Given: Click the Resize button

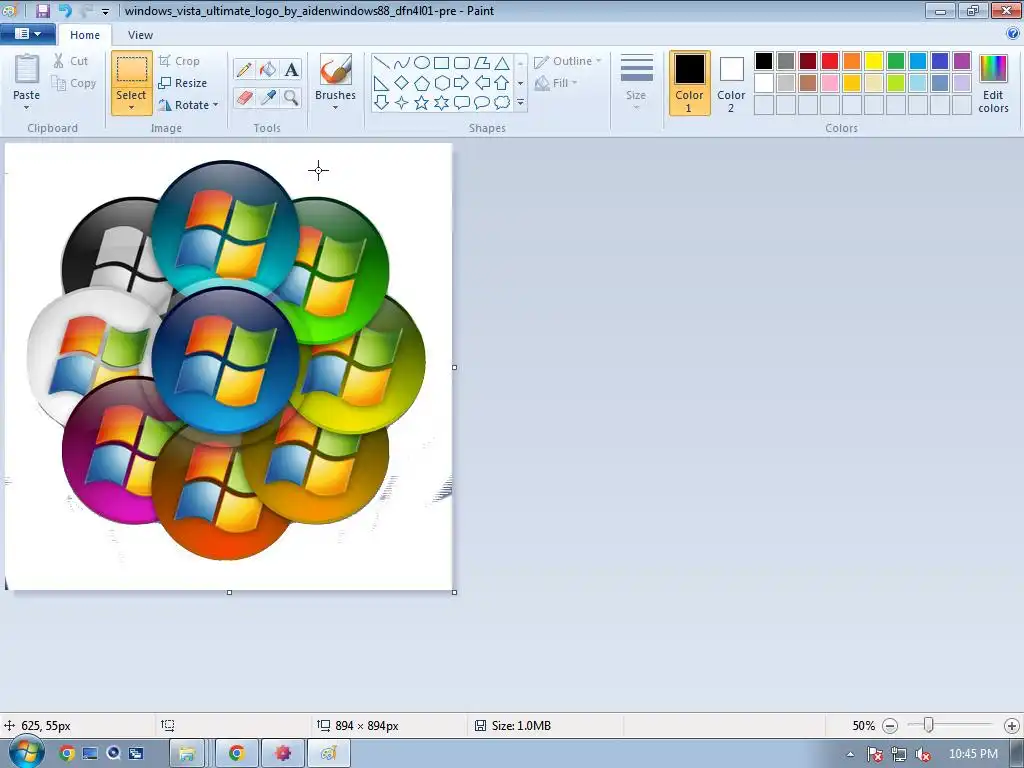Looking at the screenshot, I should click(x=183, y=84).
